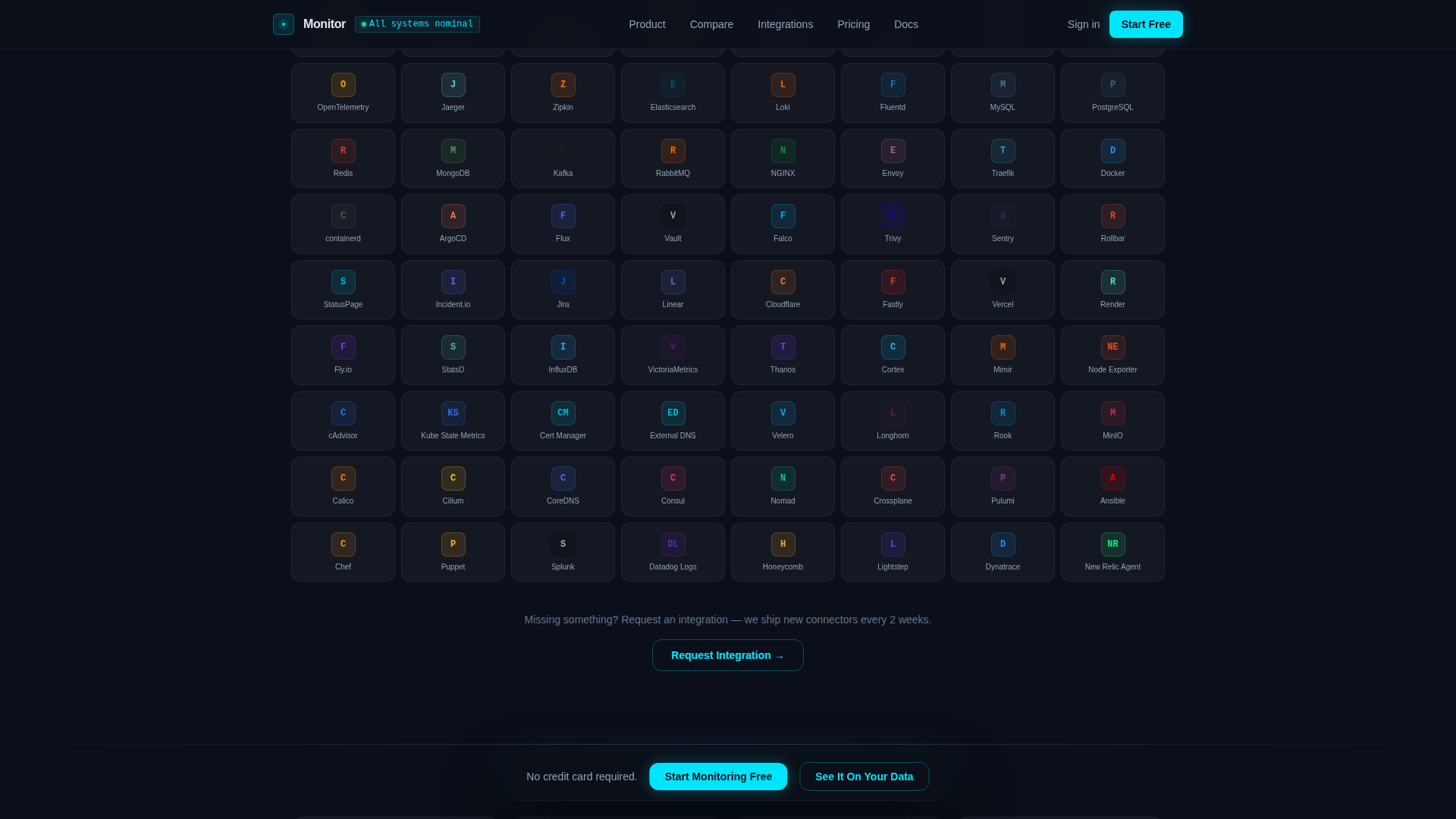
Task: Select the Sentry integration icon
Action: (1003, 216)
